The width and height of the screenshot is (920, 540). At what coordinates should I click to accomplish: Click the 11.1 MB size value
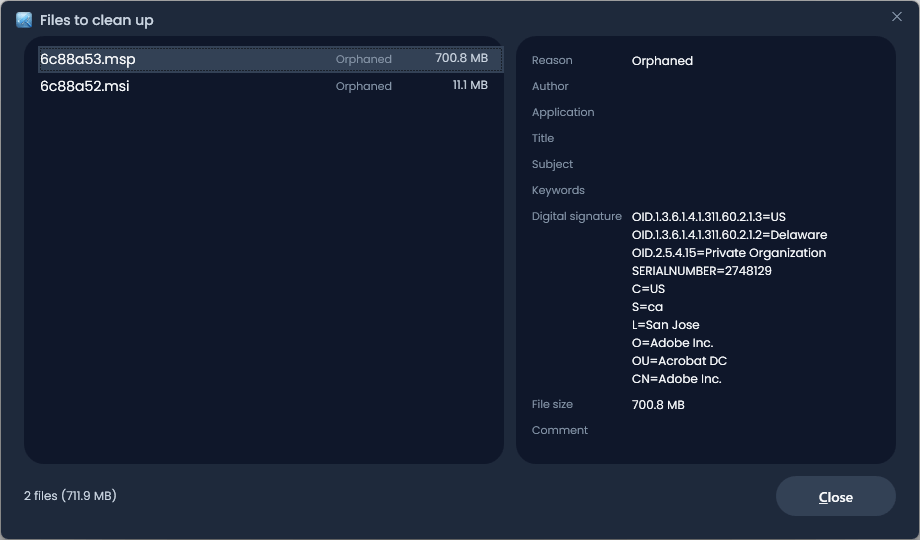click(470, 86)
